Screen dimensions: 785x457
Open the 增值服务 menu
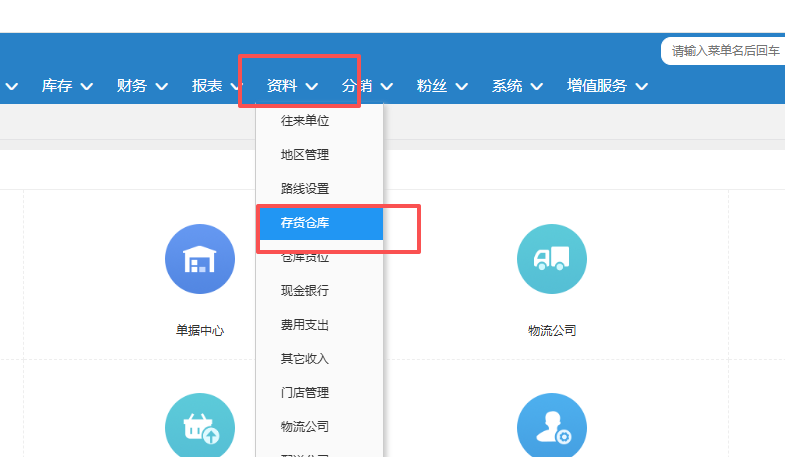pos(597,86)
